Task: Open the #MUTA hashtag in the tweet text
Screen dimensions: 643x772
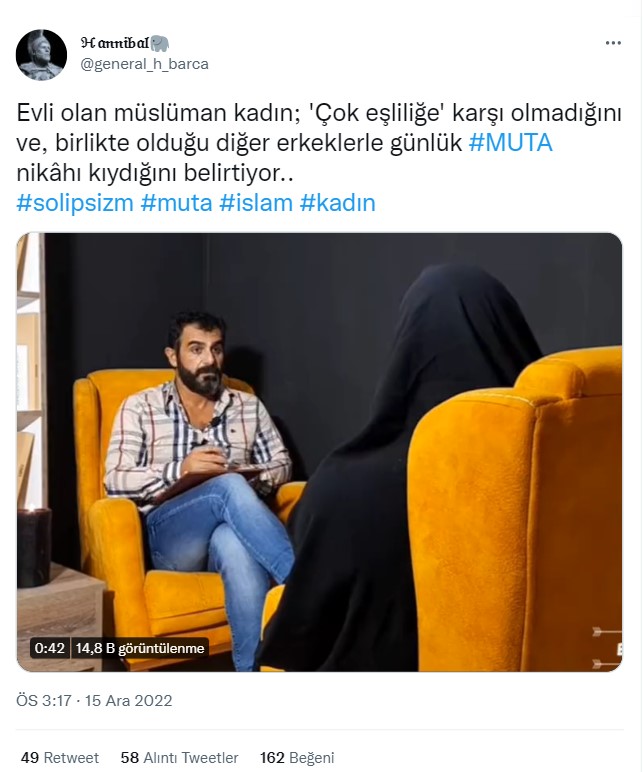Action: (510, 143)
